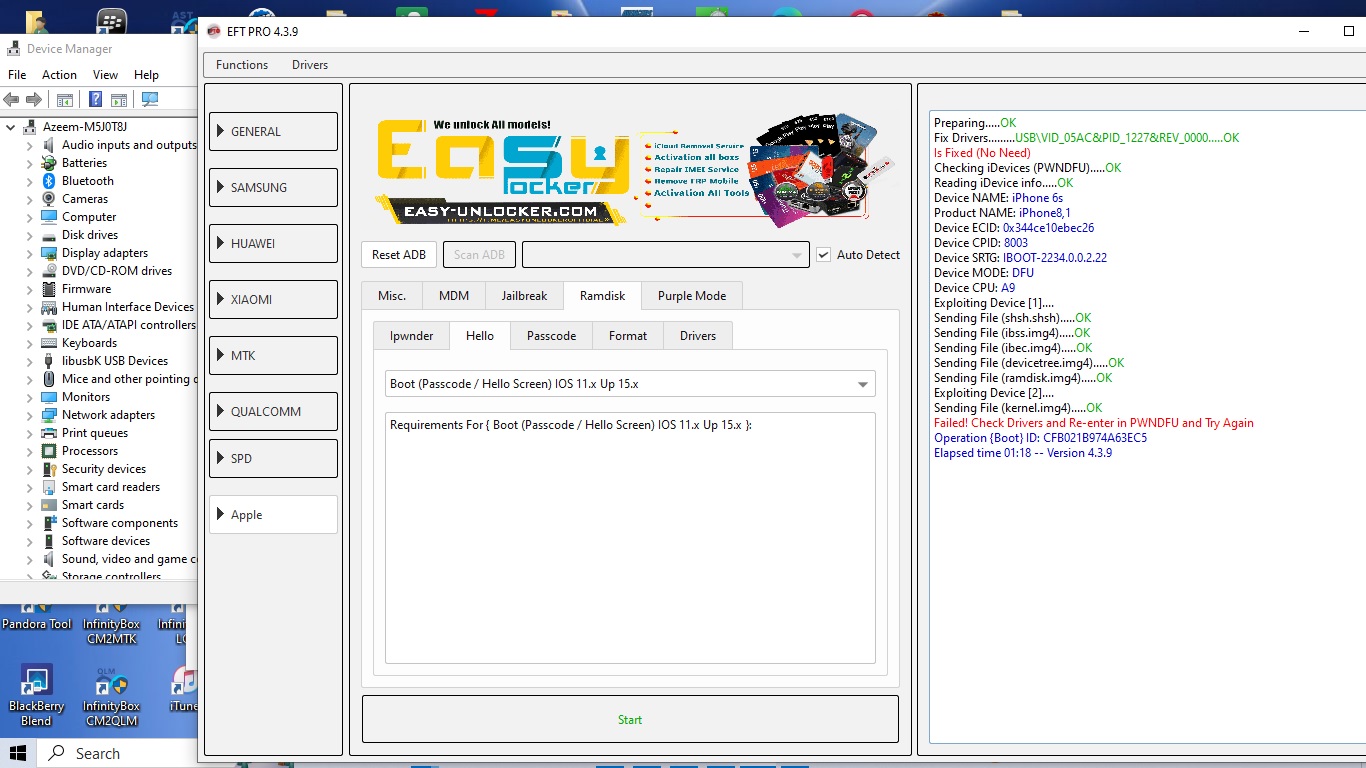
Task: Click the Windows Start button
Action: 18,753
